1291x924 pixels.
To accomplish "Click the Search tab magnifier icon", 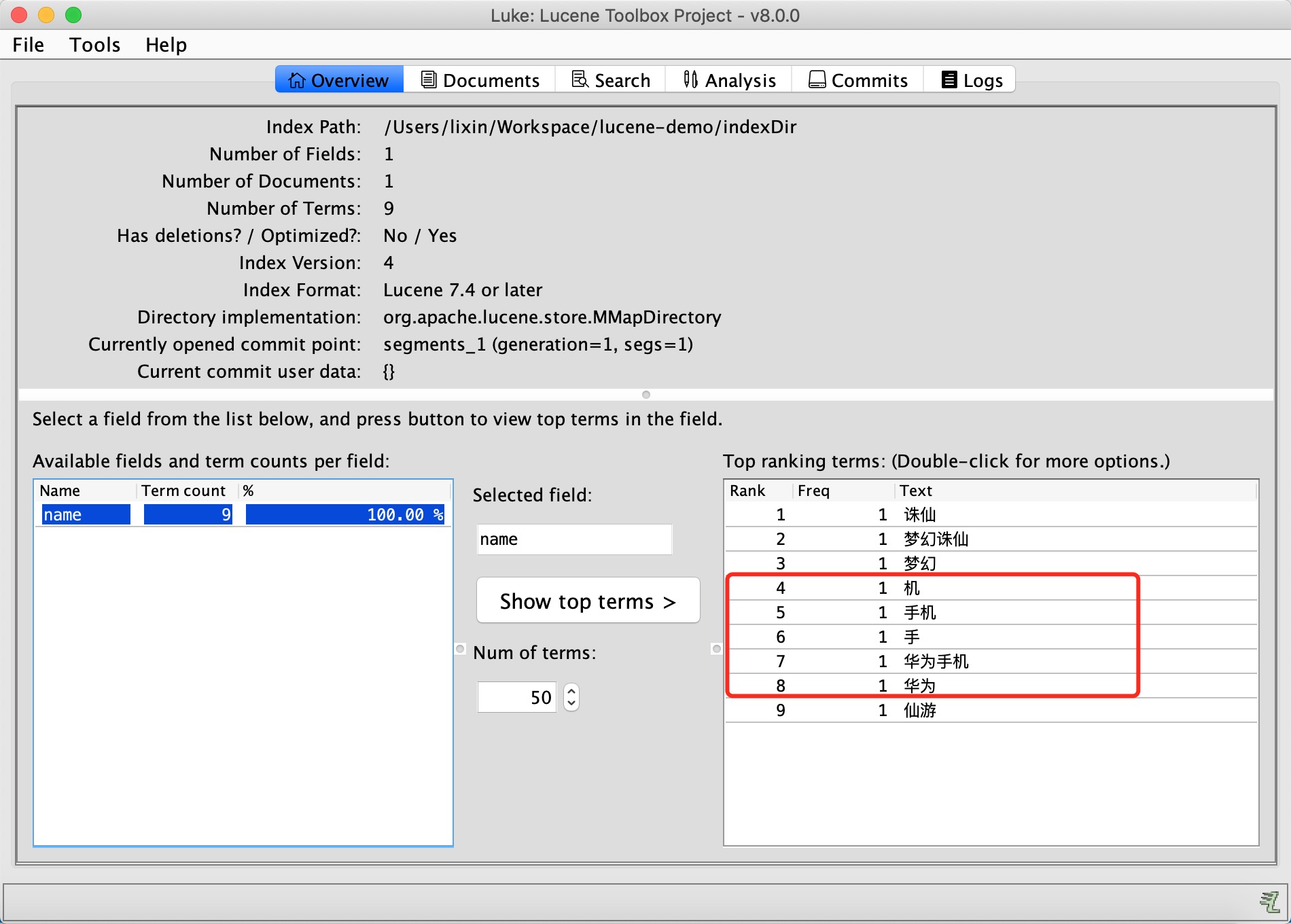I will click(580, 79).
